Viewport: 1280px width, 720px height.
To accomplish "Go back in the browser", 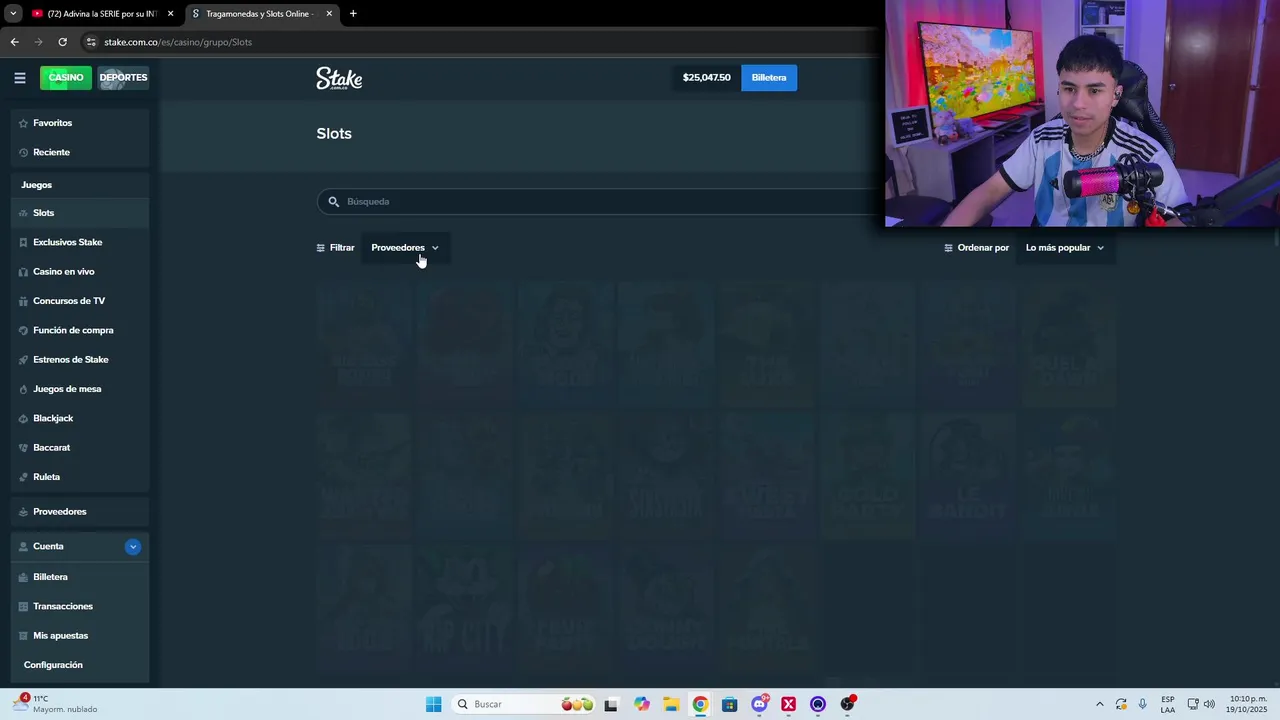I will pos(14,42).
